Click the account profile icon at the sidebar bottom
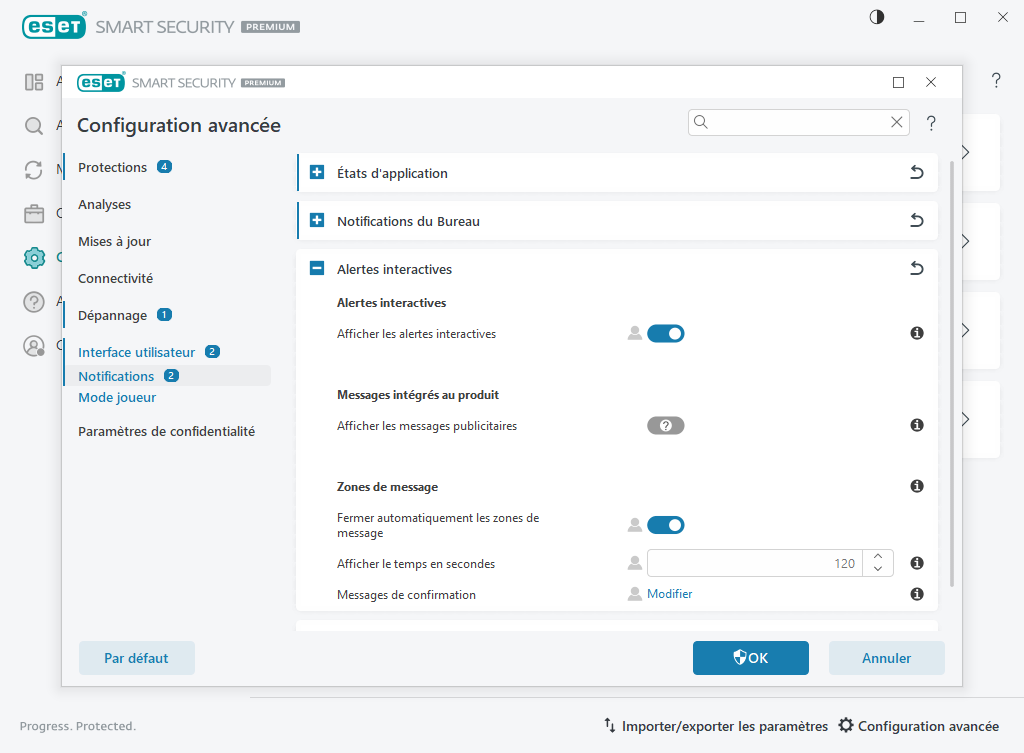The width and height of the screenshot is (1024, 753). (x=34, y=346)
